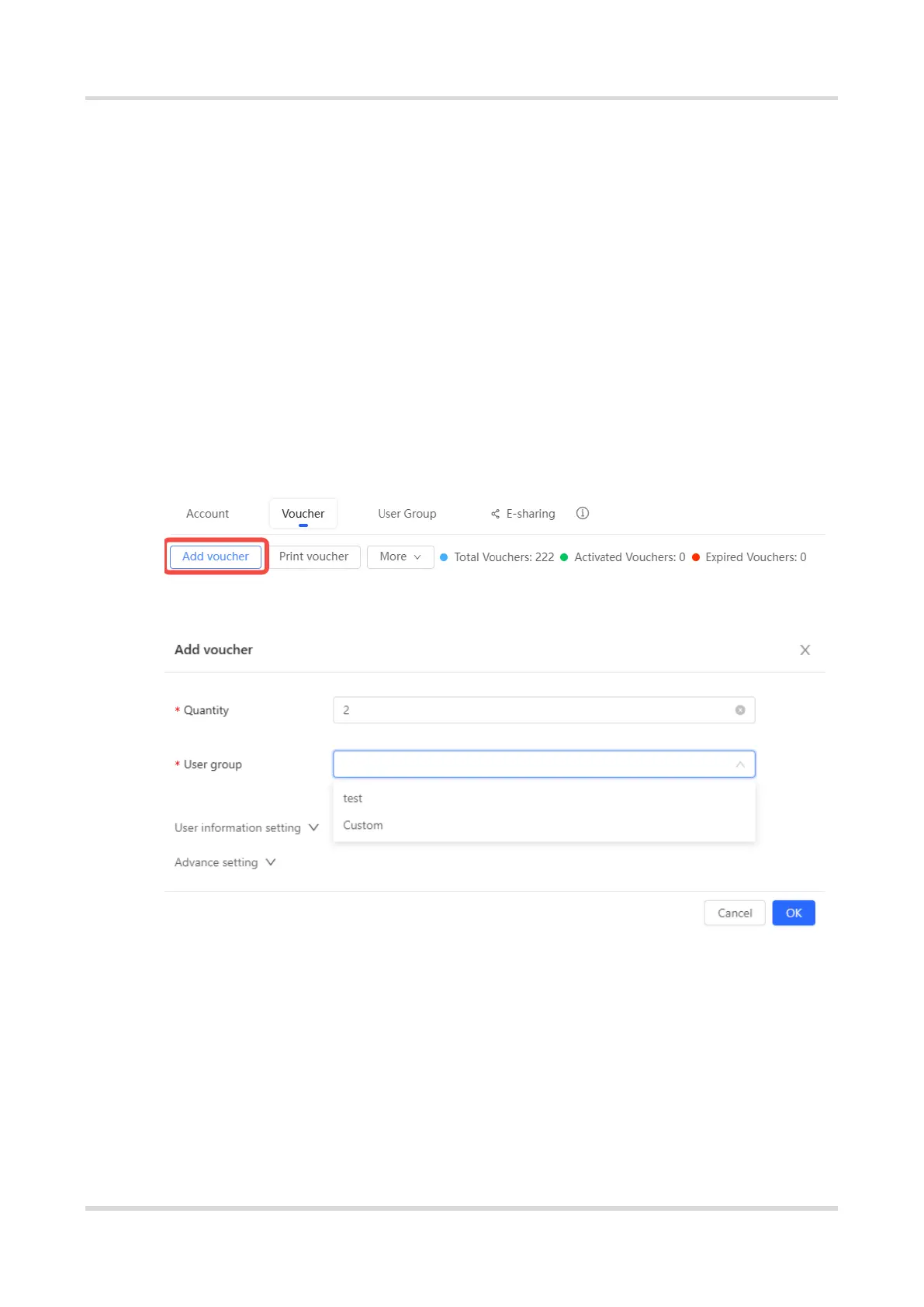Click the Print voucher button

tap(313, 556)
